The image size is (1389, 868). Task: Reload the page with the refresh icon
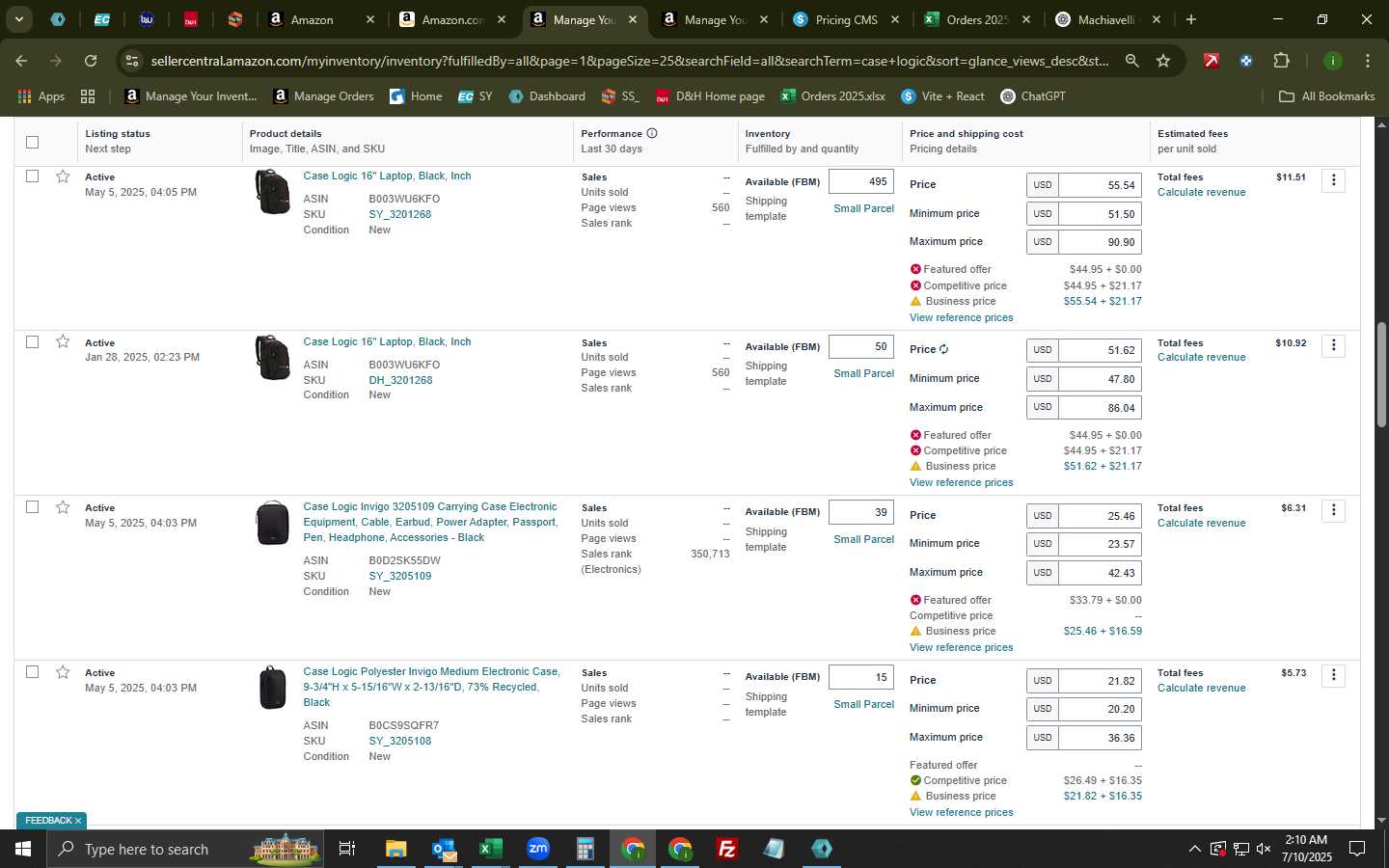click(x=91, y=61)
